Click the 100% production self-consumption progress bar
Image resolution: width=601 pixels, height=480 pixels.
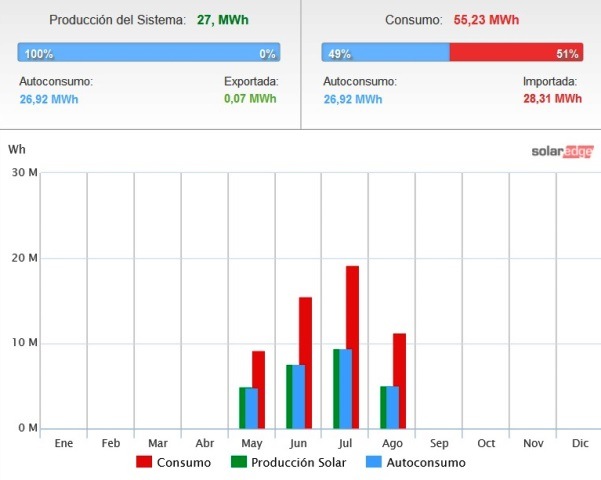(148, 53)
